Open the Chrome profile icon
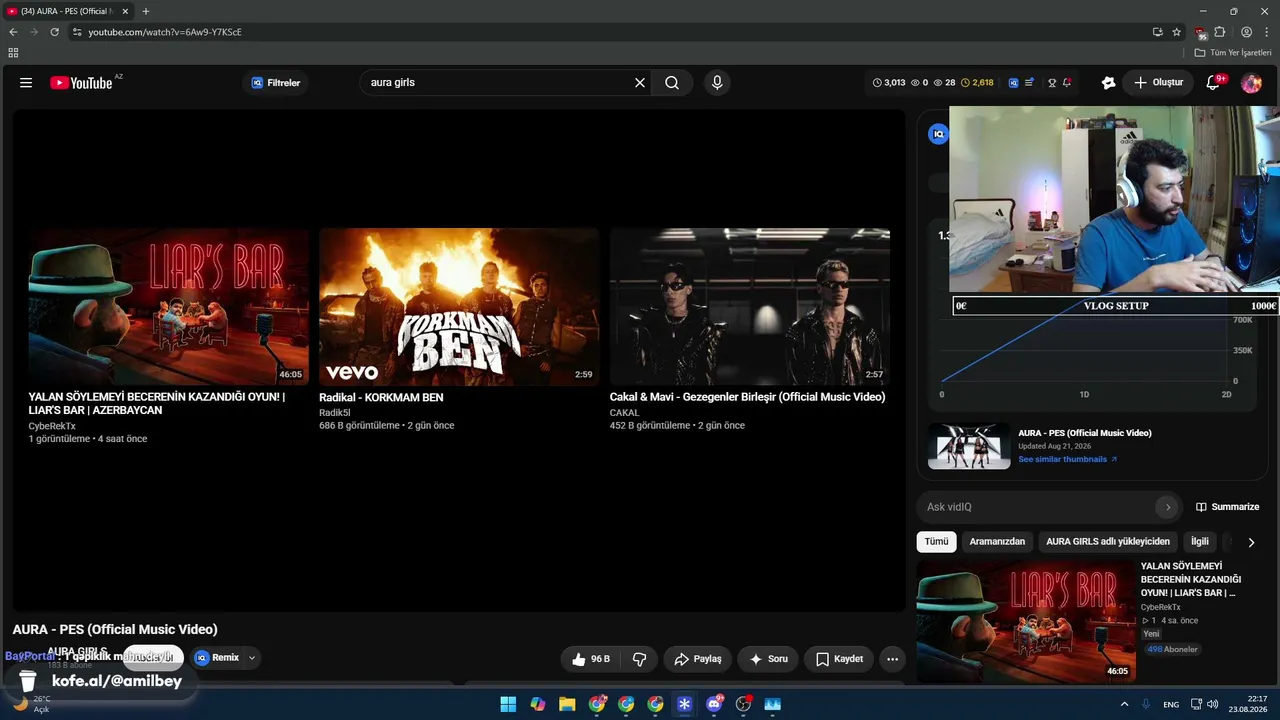 (x=1246, y=32)
